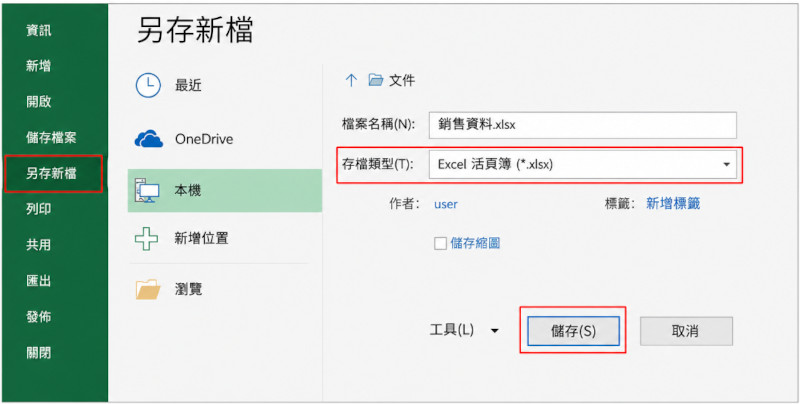Select the 新增位置 label
Screen dimensions: 800x404
(x=202, y=238)
